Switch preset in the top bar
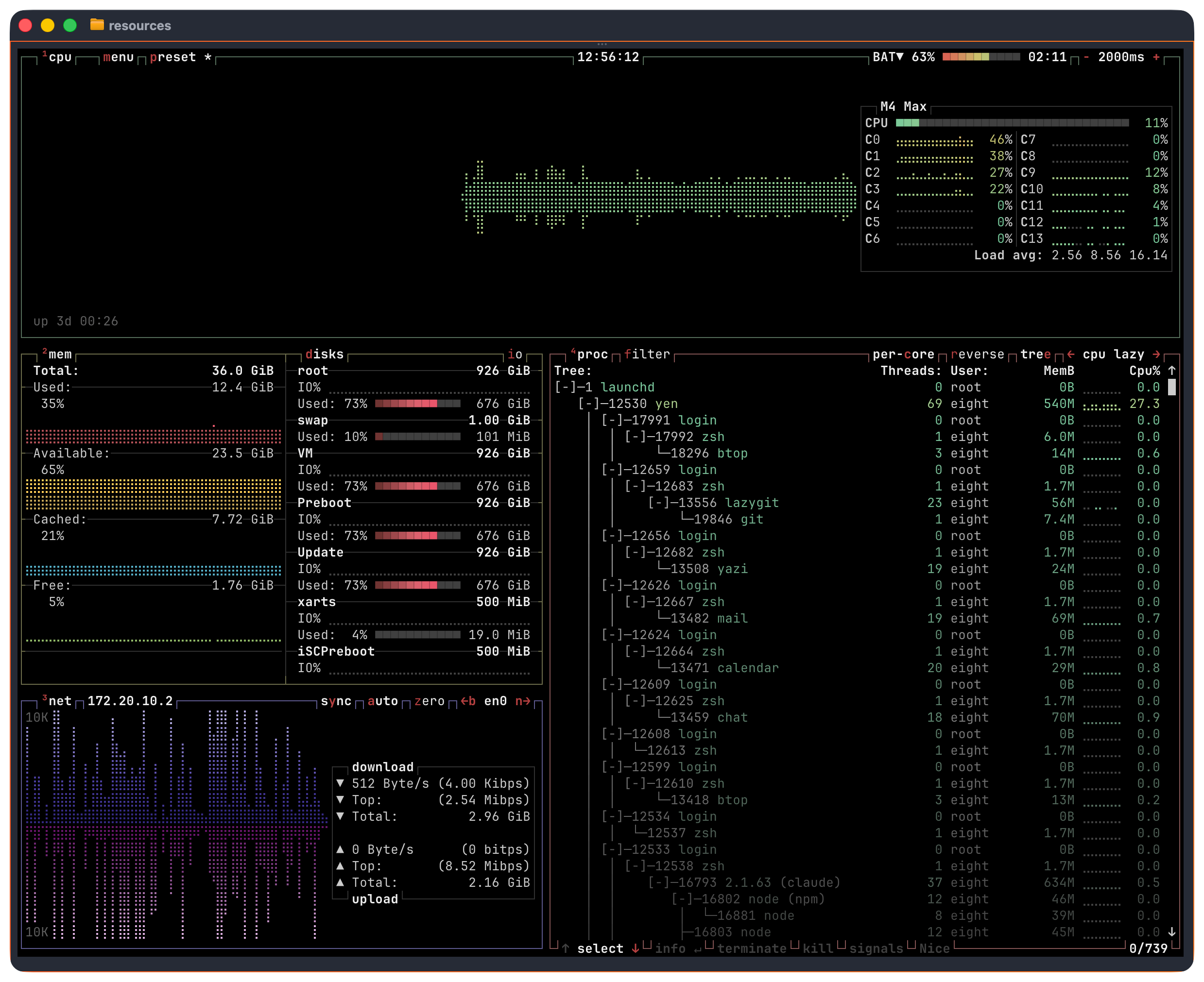 pyautogui.click(x=172, y=57)
